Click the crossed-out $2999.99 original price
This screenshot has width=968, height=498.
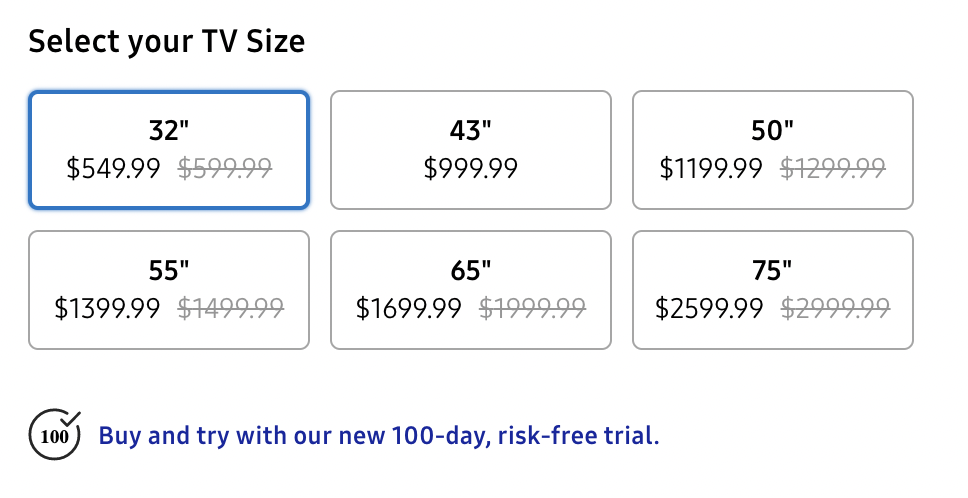point(835,309)
